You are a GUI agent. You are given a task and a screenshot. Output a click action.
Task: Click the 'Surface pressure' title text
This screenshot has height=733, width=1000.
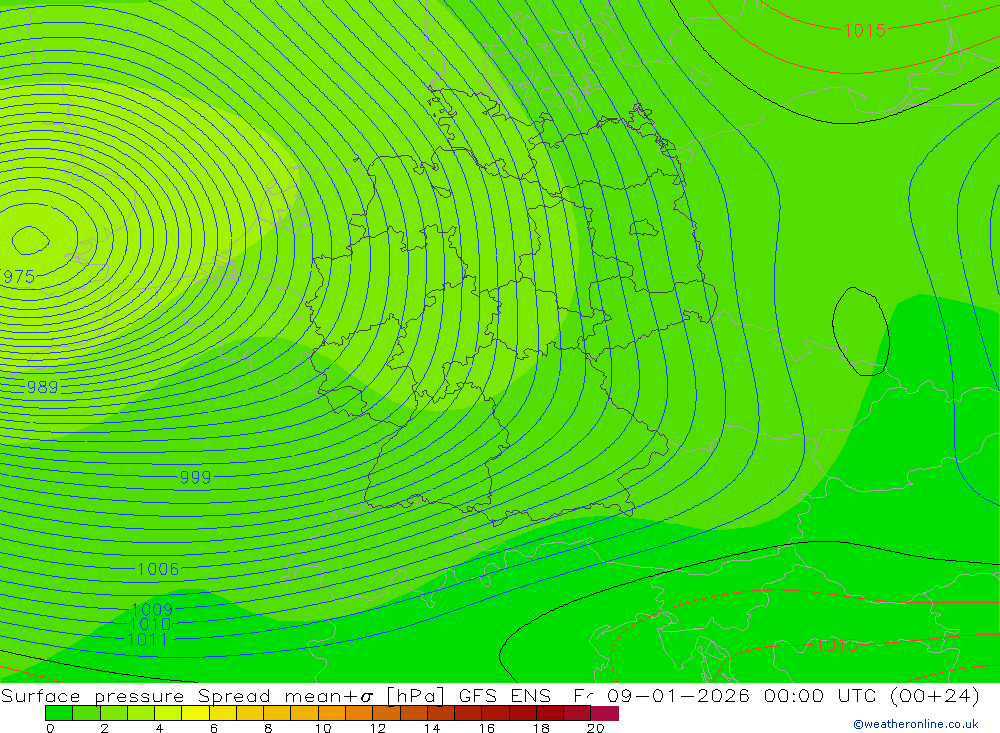click(x=92, y=695)
